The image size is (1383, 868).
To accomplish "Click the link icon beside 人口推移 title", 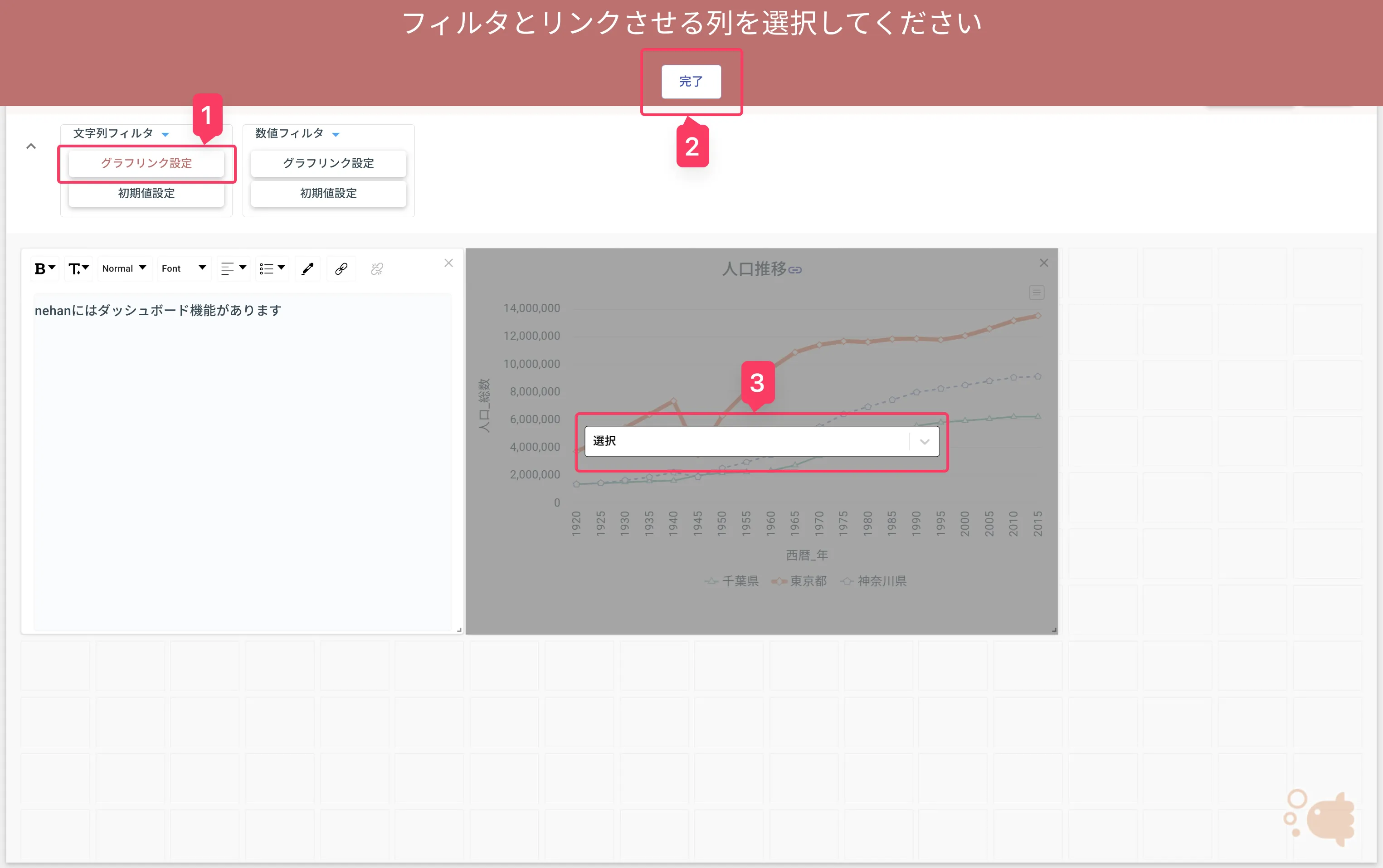I will 795,270.
